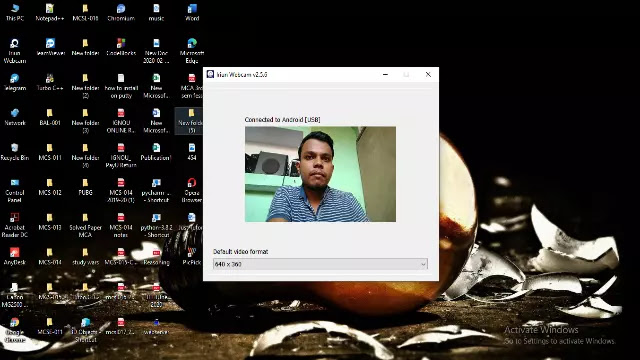Screen dimensions: 640x360
Task: Select the MCSL-016 folder icon
Action: pyautogui.click(x=85, y=12)
